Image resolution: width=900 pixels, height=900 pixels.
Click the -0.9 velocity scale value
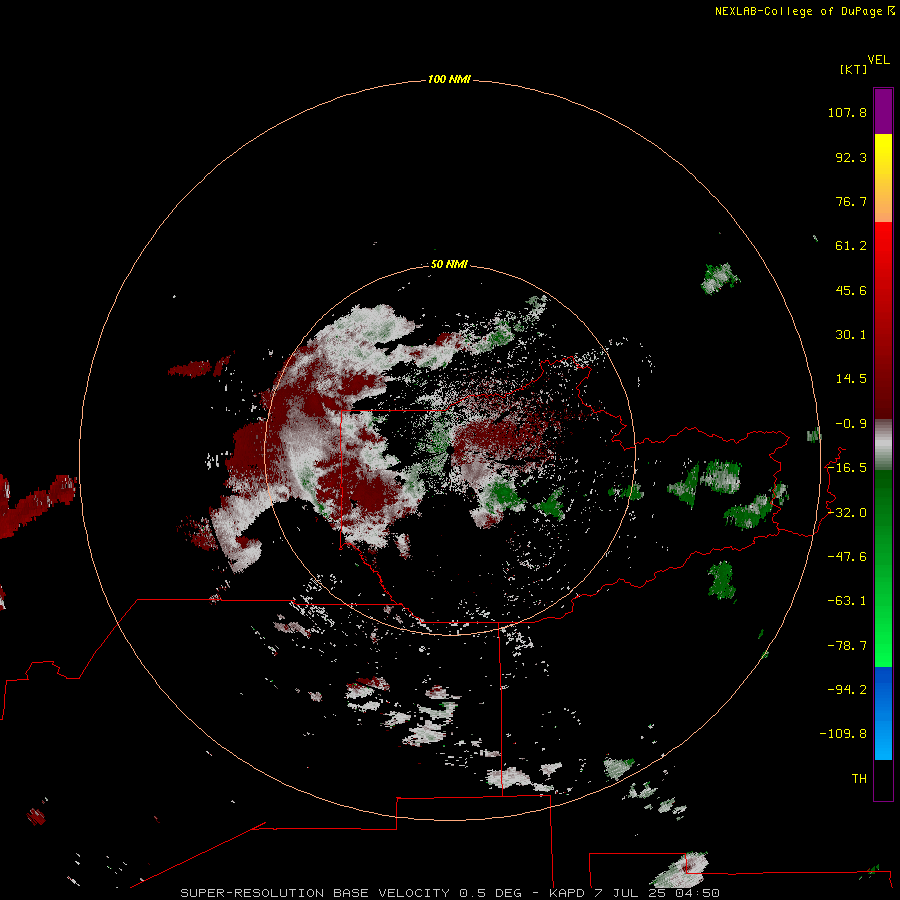coord(851,424)
